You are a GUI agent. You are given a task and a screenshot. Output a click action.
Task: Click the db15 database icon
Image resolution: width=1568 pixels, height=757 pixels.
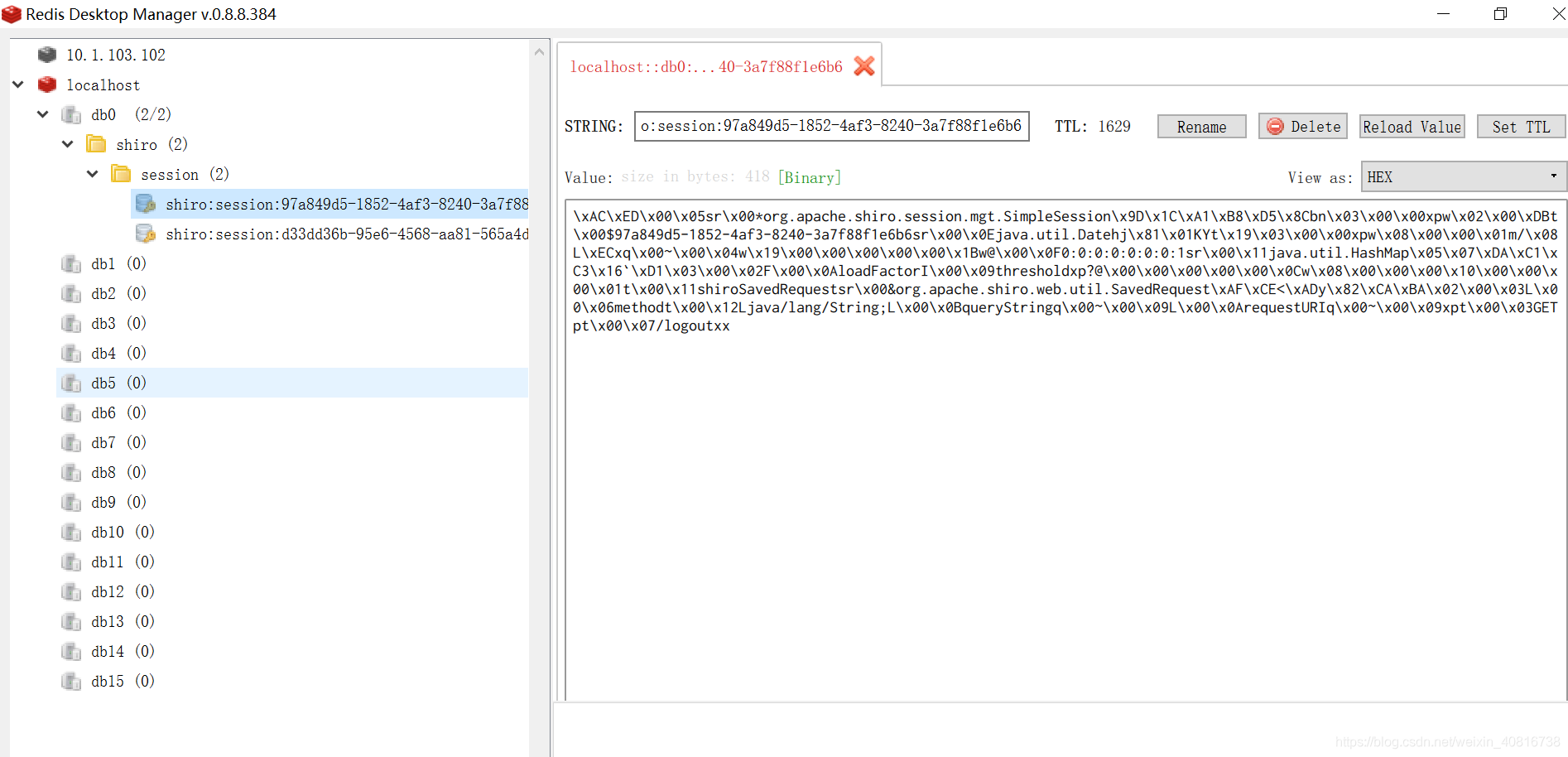(71, 681)
